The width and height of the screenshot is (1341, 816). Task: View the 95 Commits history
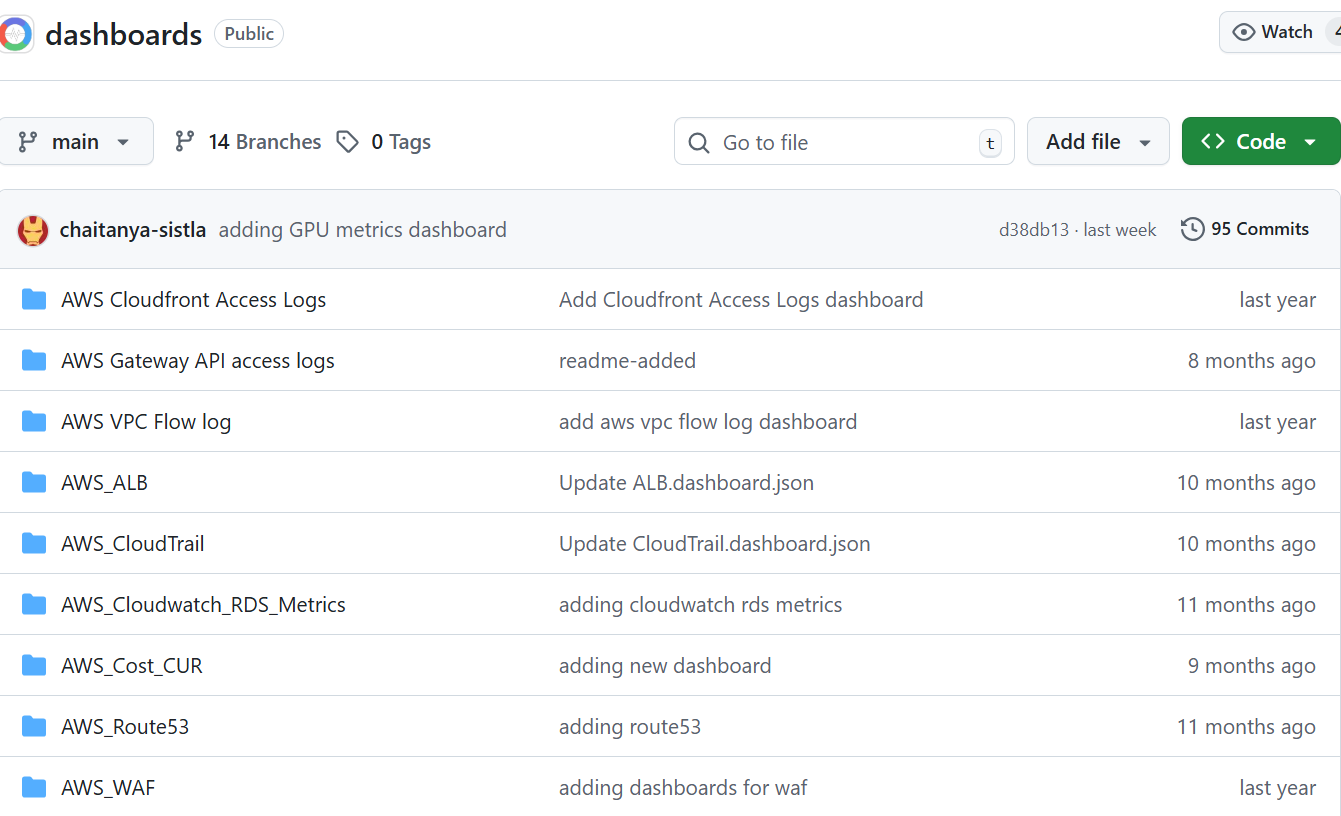click(x=1260, y=230)
